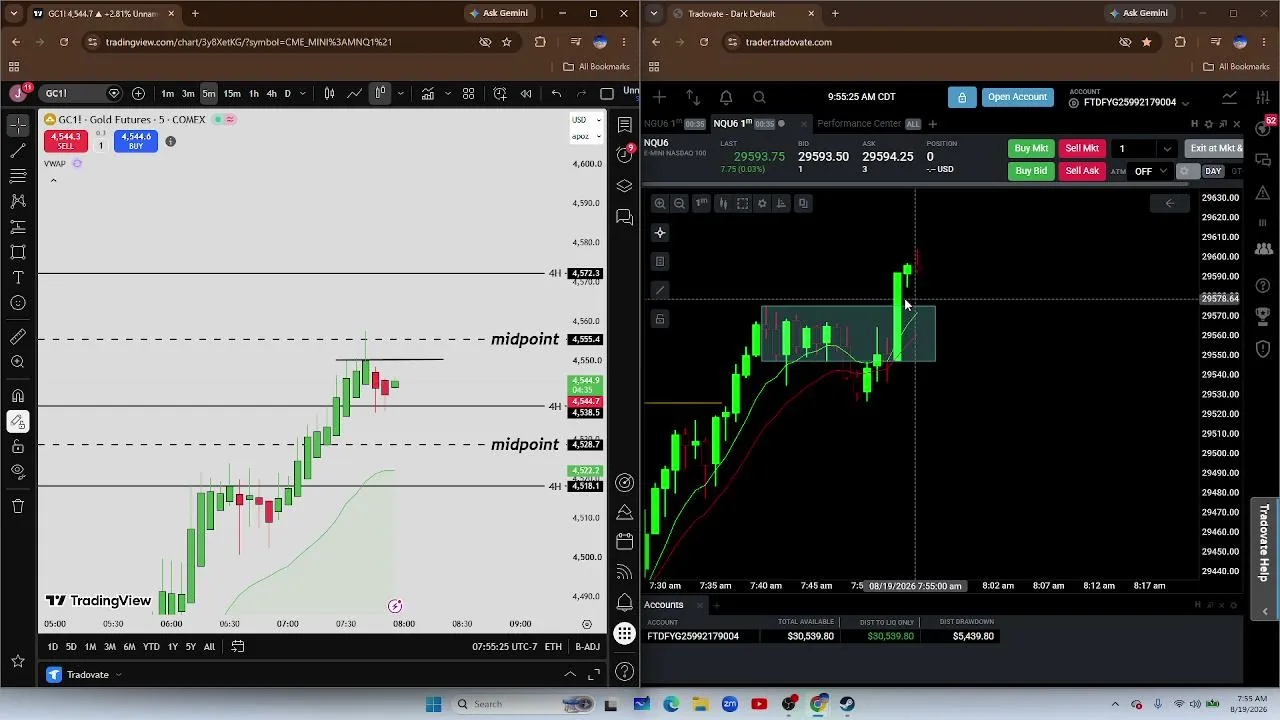
Task: Open Ask Gemini in the TradingView browser window
Action: coord(498,14)
